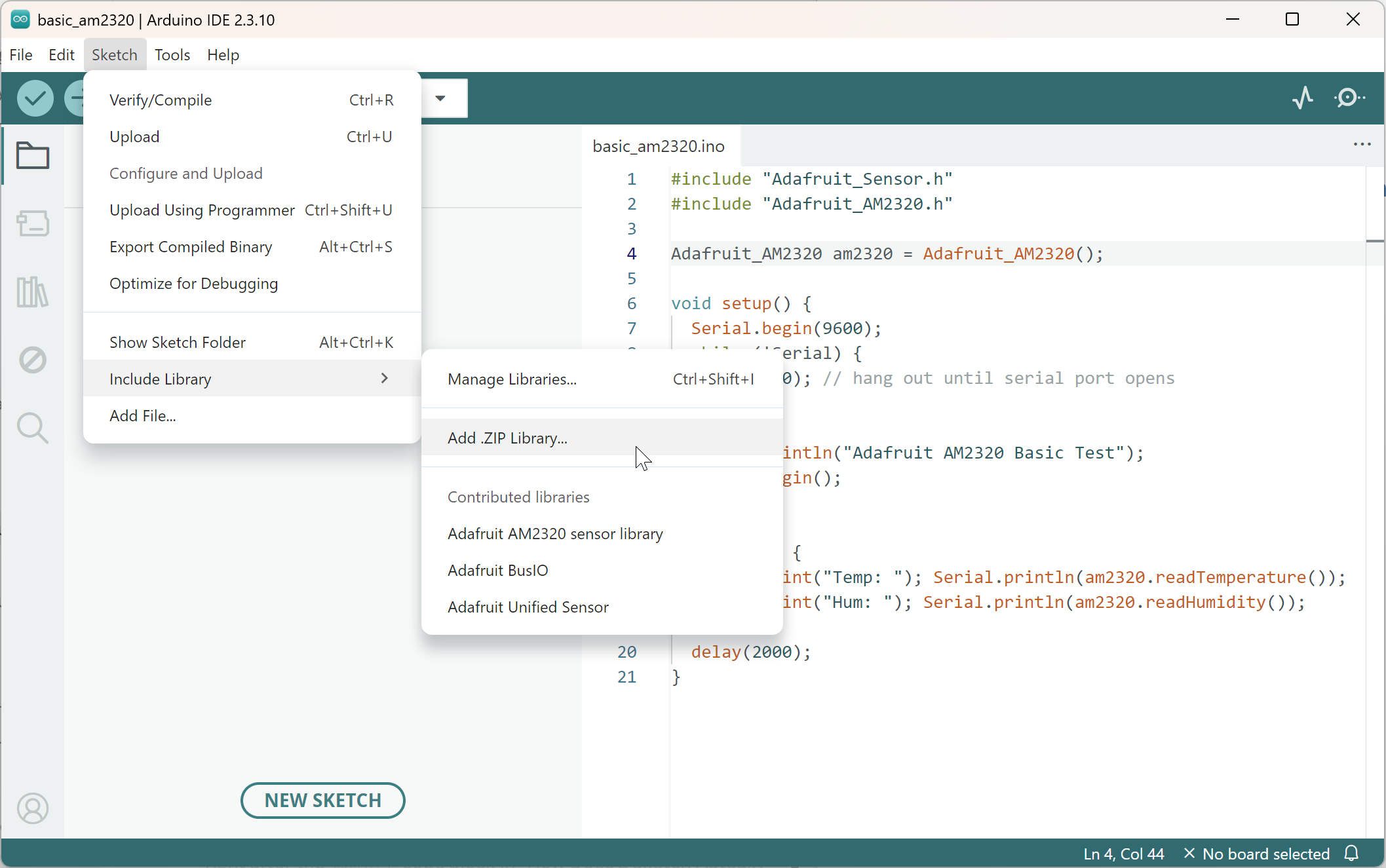Open the File menu
This screenshot has height=868, width=1386.
(21, 55)
